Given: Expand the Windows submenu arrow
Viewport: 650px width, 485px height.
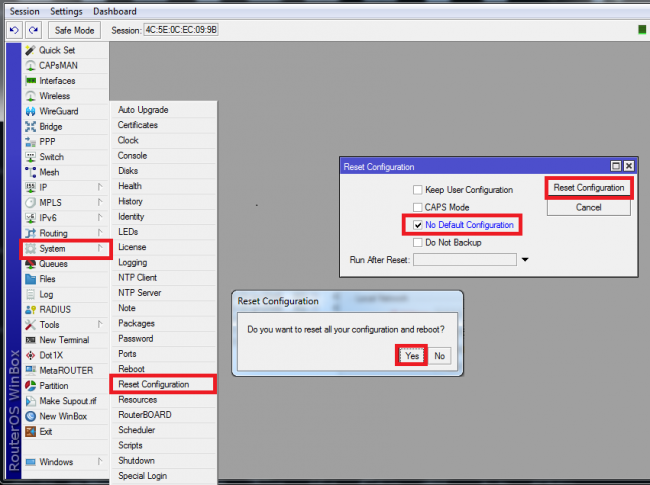Looking at the screenshot, I should click(x=100, y=462).
